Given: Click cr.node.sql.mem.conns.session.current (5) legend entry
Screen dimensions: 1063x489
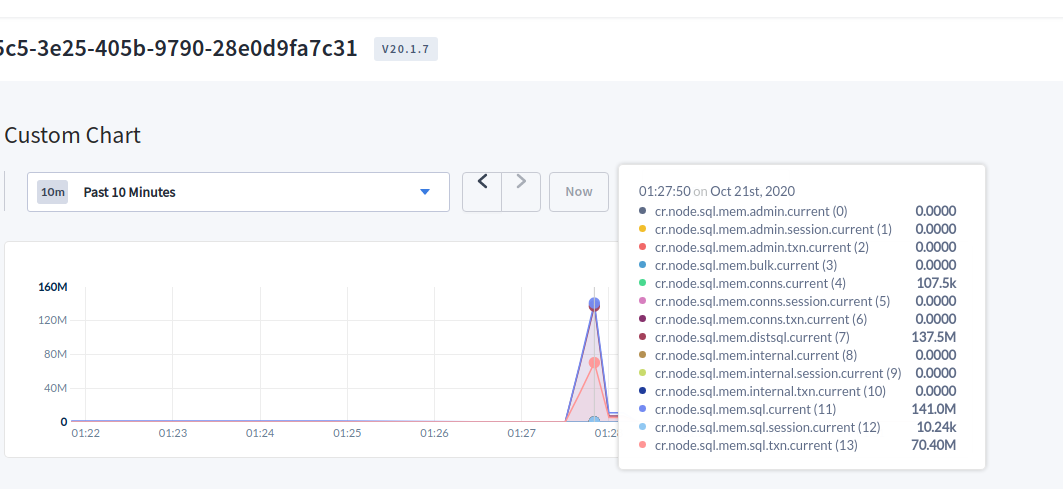Looking at the screenshot, I should 772,301.
